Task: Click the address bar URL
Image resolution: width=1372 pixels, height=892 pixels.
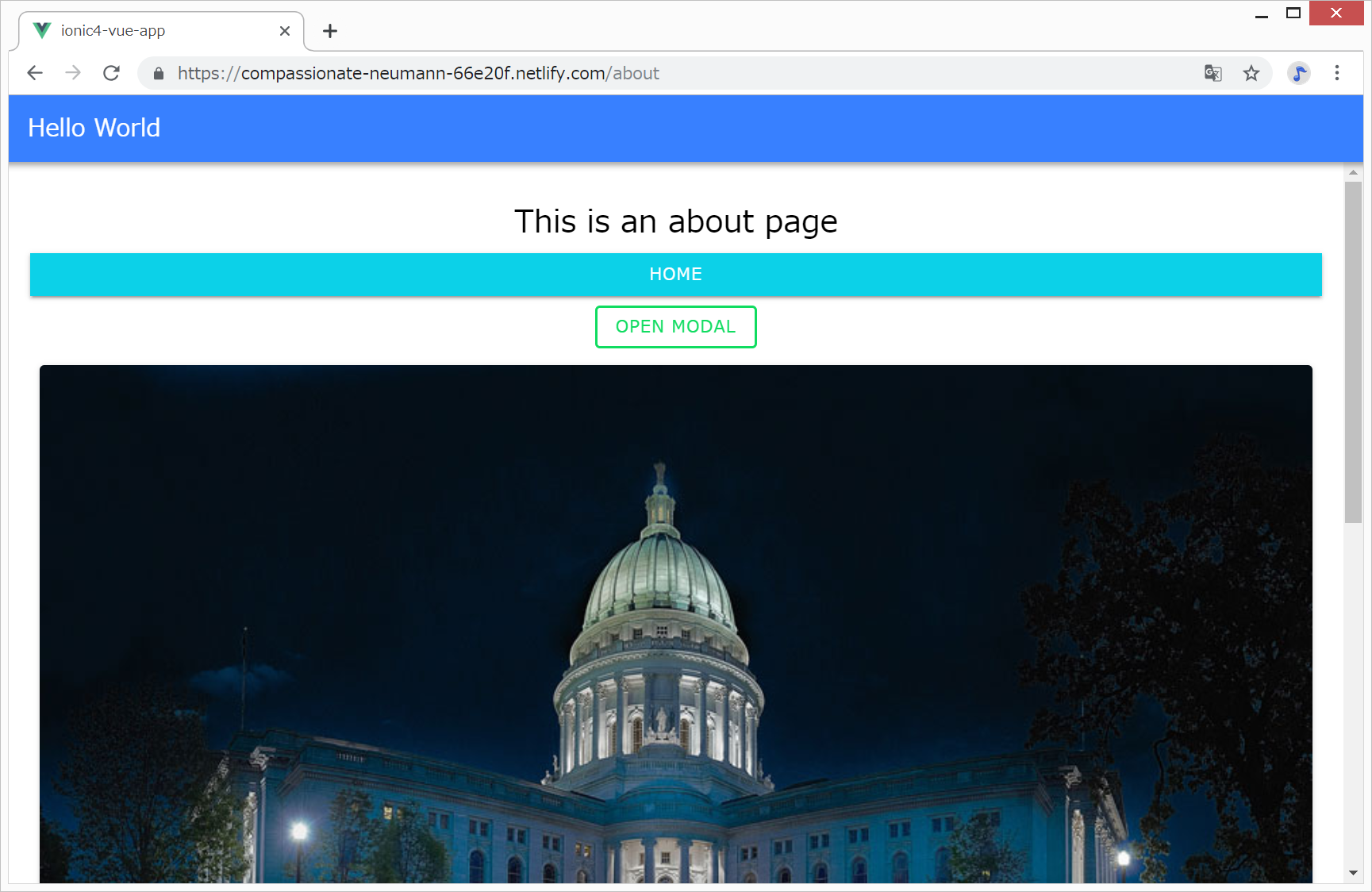Action: click(x=418, y=73)
